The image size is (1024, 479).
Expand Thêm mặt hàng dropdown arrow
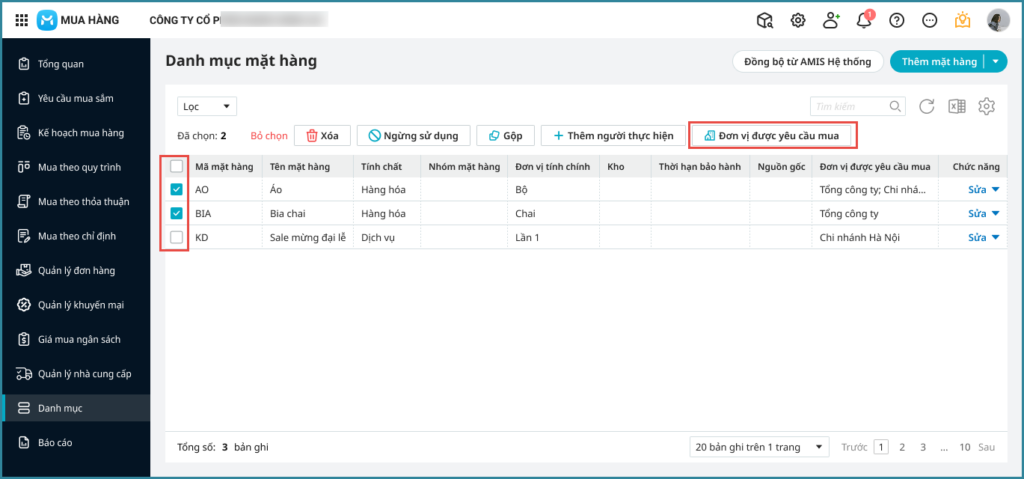996,62
